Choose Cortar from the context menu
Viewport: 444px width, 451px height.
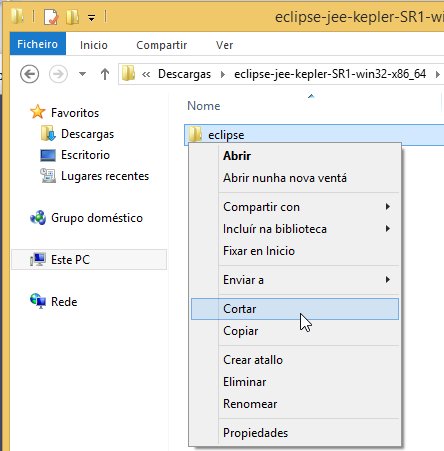295,309
